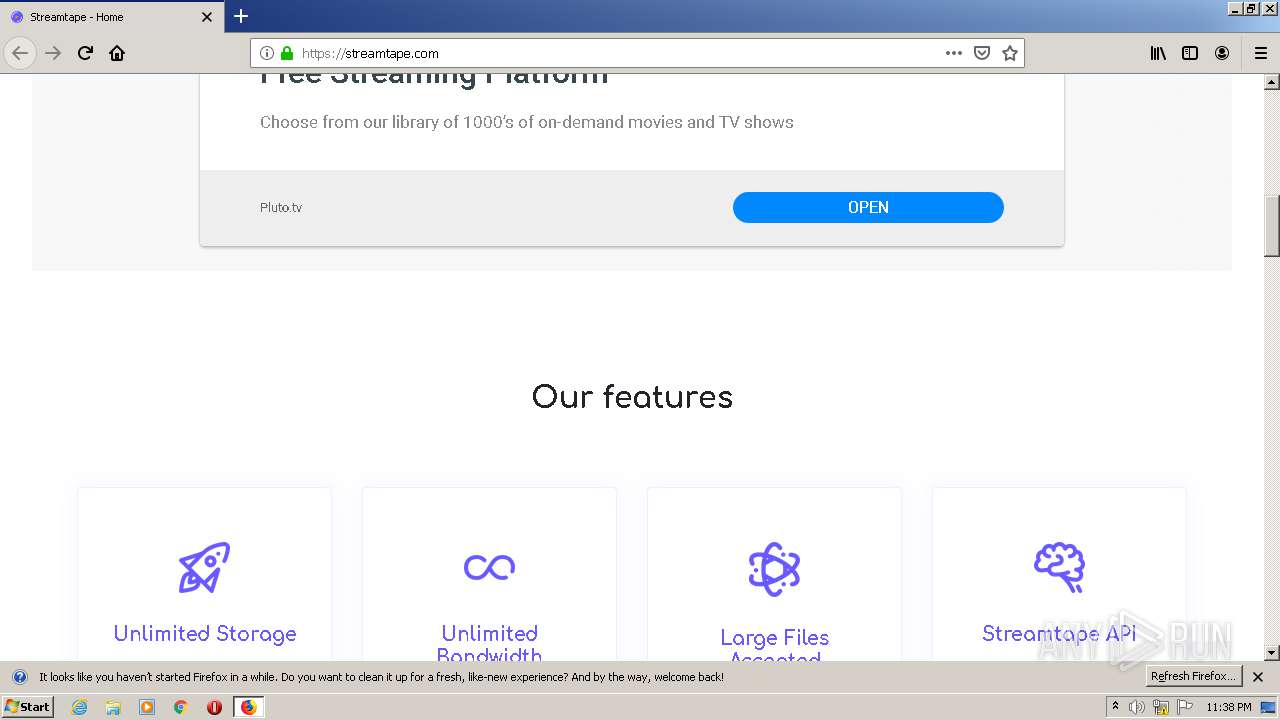Open the Firefox home page icon

tap(117, 53)
